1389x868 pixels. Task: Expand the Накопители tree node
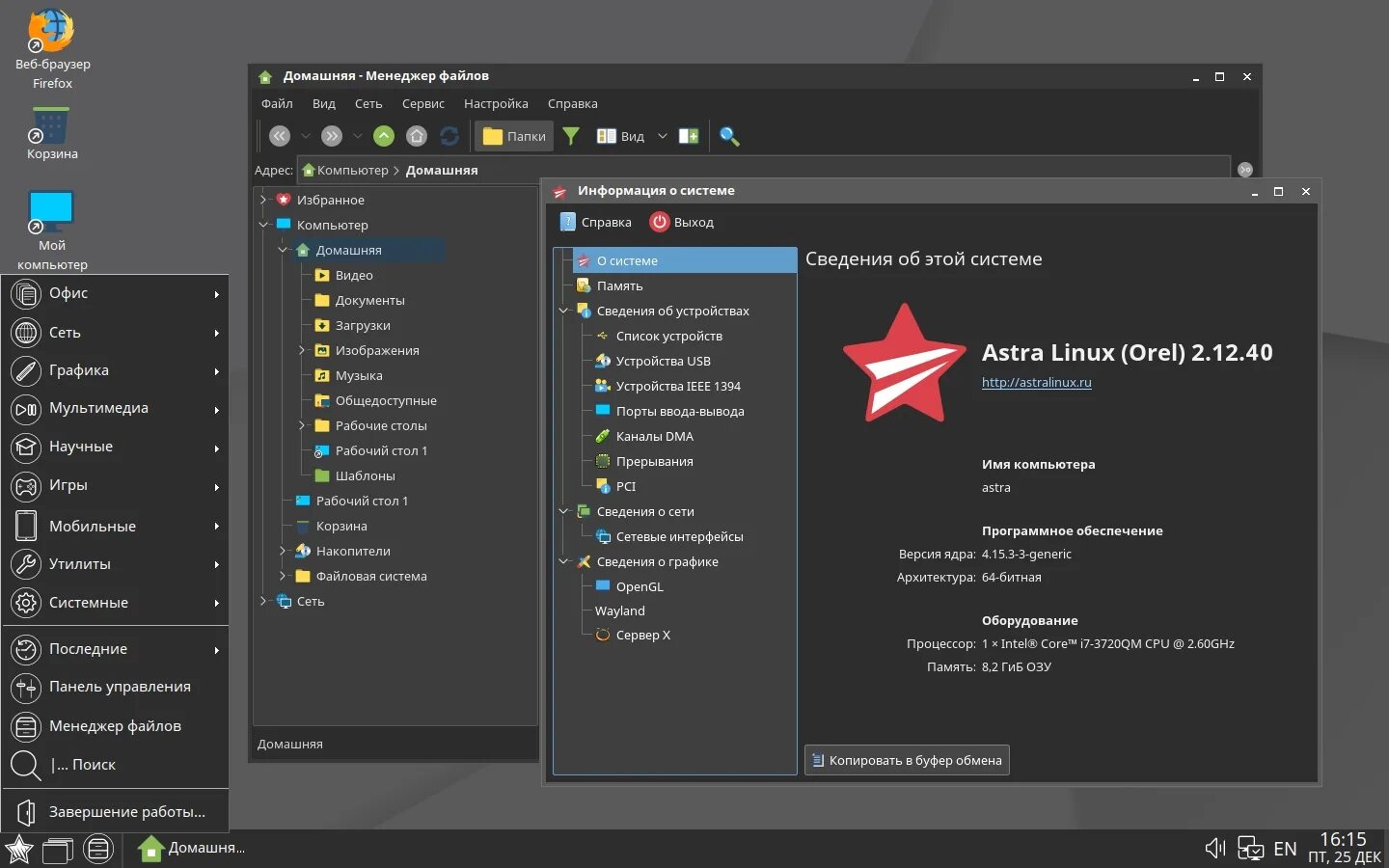point(283,551)
